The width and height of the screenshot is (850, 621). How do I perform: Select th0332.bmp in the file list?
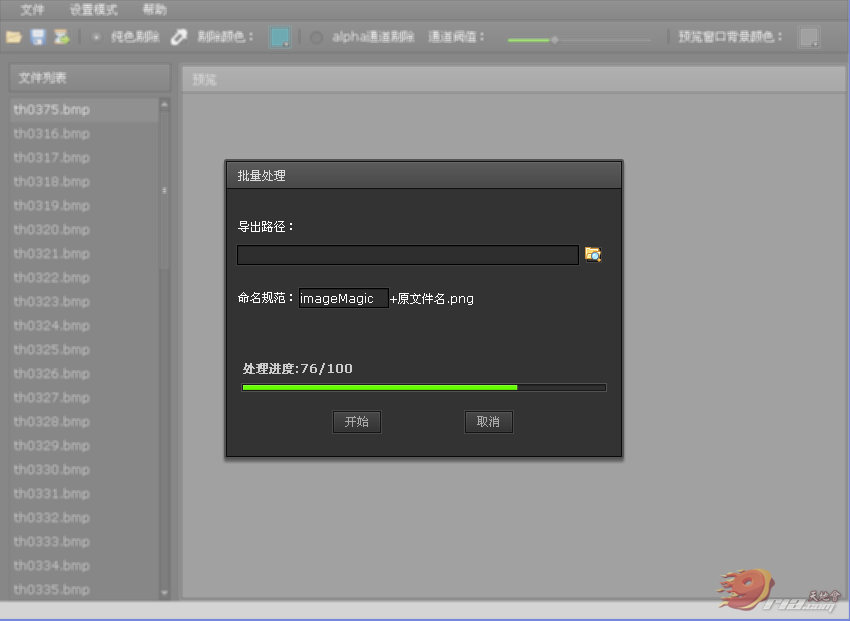tap(84, 518)
